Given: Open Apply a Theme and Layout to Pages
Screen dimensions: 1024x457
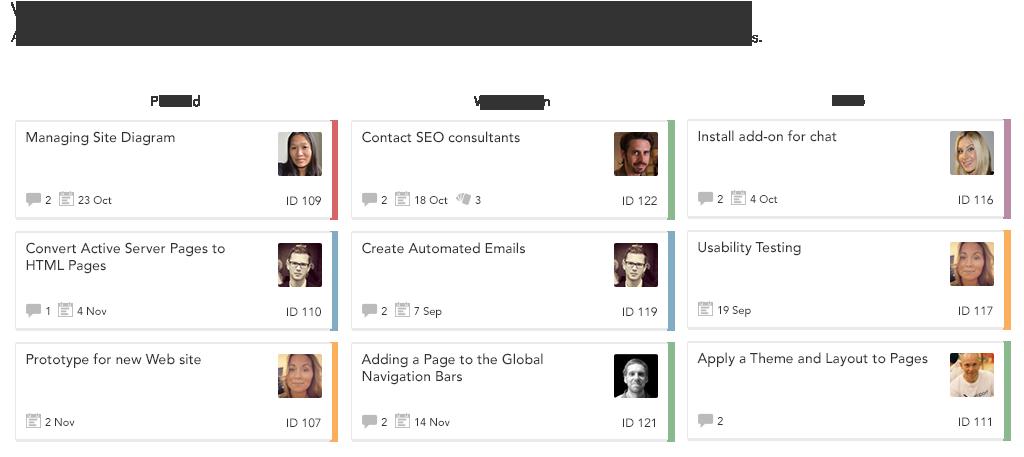Looking at the screenshot, I should point(812,359).
